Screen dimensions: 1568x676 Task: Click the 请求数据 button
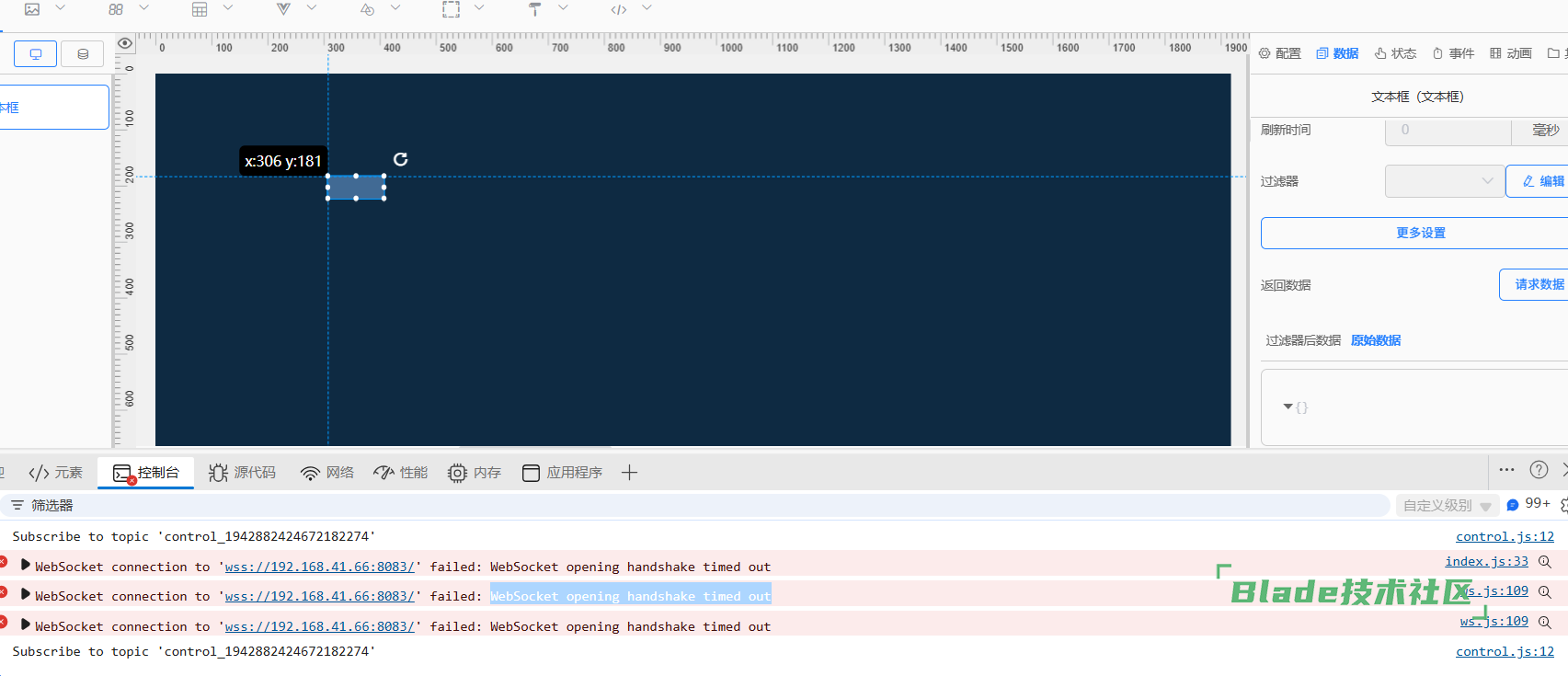1538,284
